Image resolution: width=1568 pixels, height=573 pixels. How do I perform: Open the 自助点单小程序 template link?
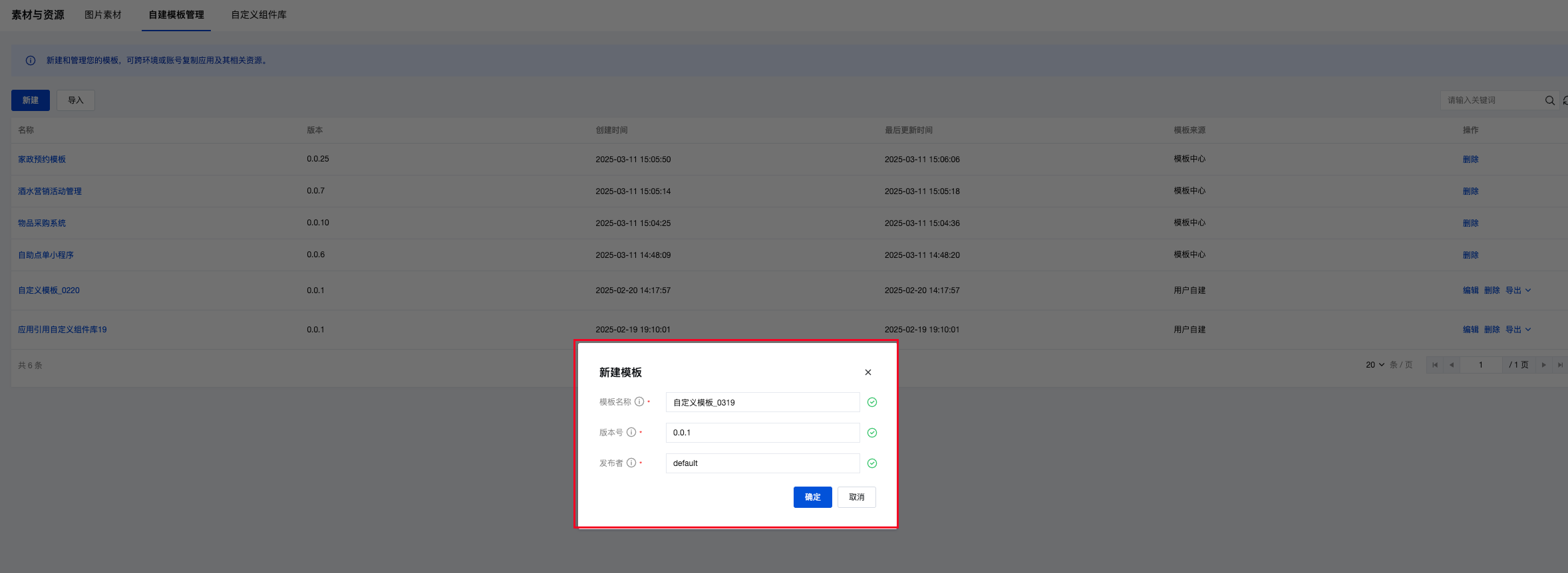pos(46,255)
